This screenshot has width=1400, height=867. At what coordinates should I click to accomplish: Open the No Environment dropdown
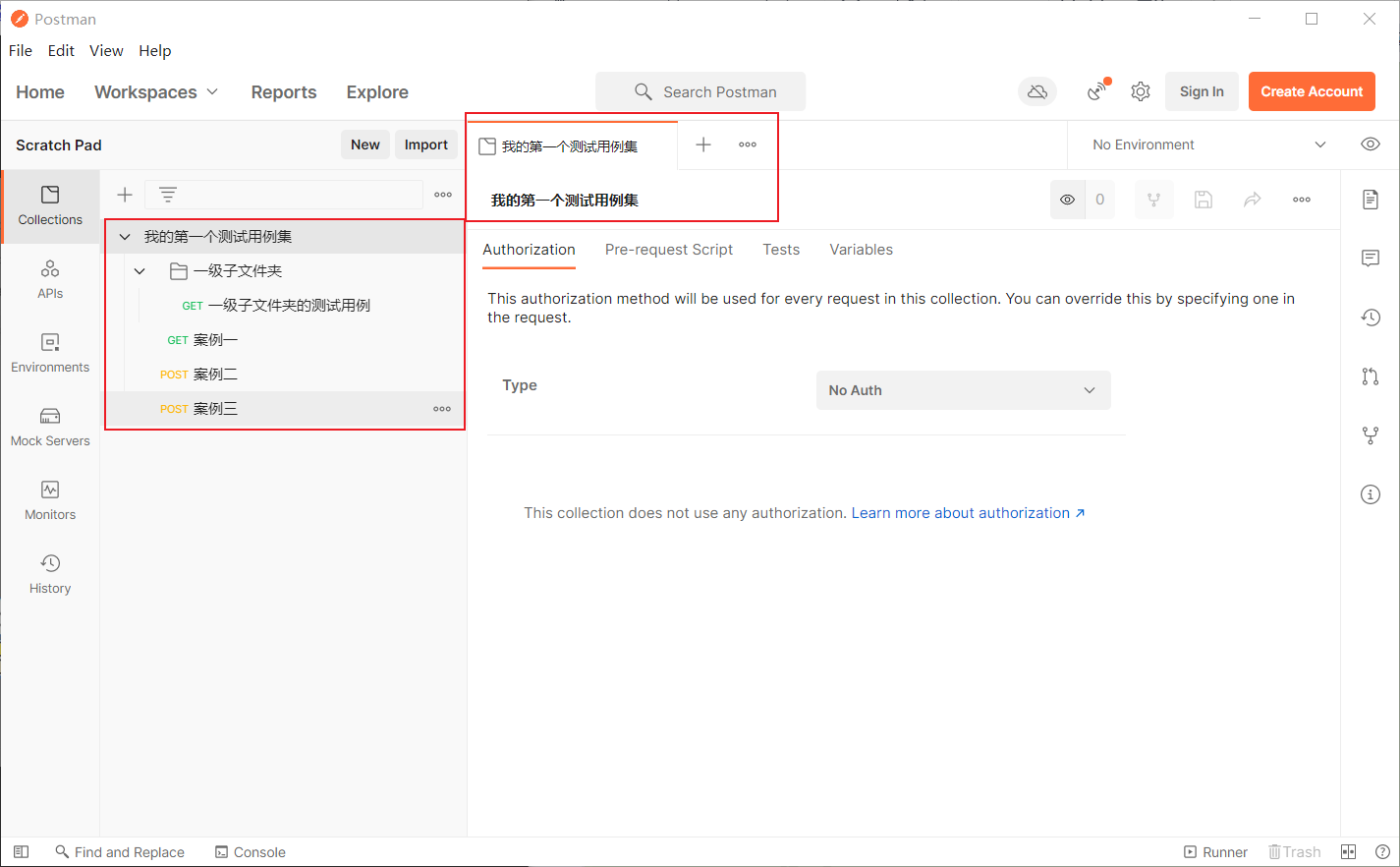[1208, 144]
